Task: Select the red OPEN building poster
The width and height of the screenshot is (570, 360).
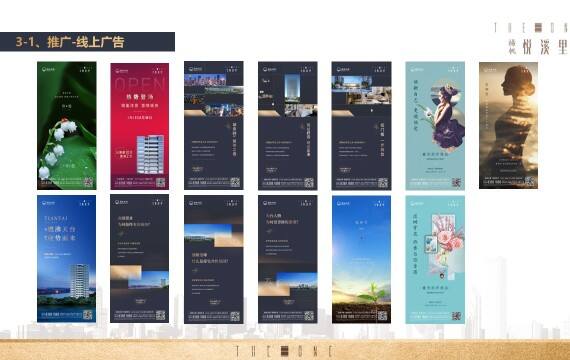Action: (x=140, y=126)
